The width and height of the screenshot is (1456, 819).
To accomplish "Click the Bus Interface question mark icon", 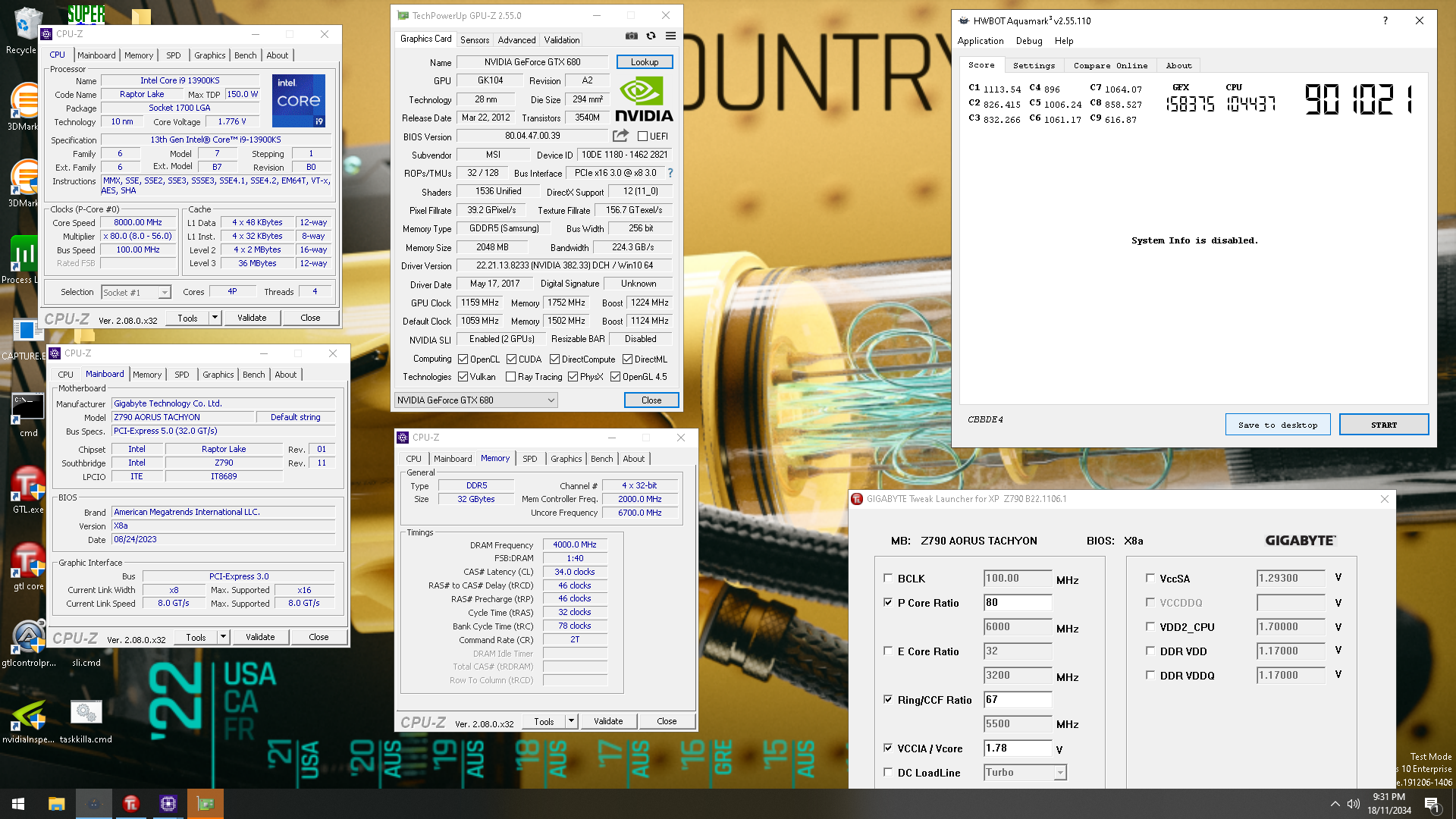I will [670, 173].
